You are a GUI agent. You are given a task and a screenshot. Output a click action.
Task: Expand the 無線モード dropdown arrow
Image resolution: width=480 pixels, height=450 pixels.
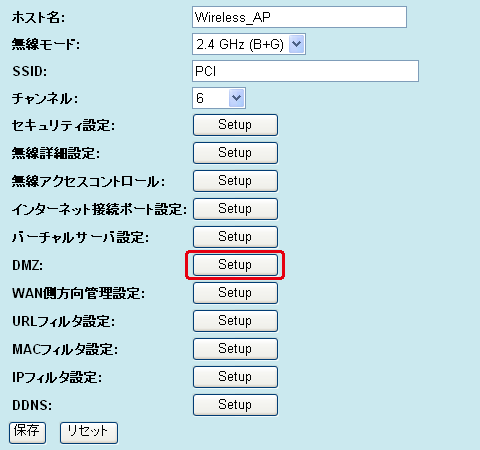click(x=296, y=44)
